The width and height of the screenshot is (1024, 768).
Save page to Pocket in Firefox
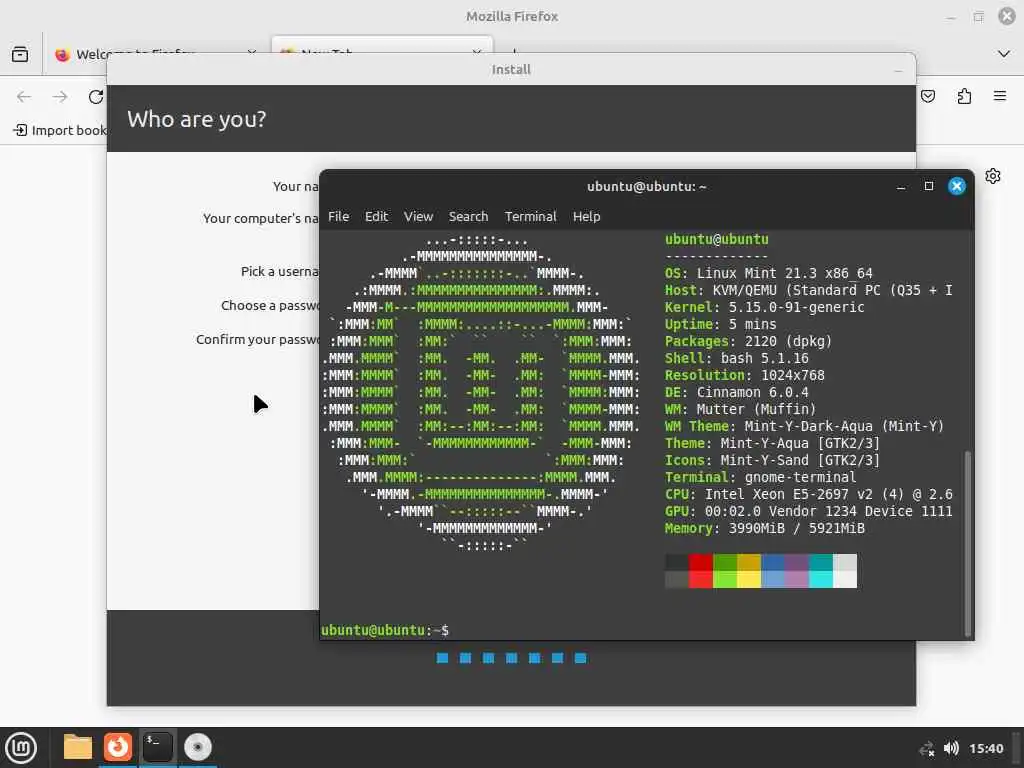(x=928, y=97)
